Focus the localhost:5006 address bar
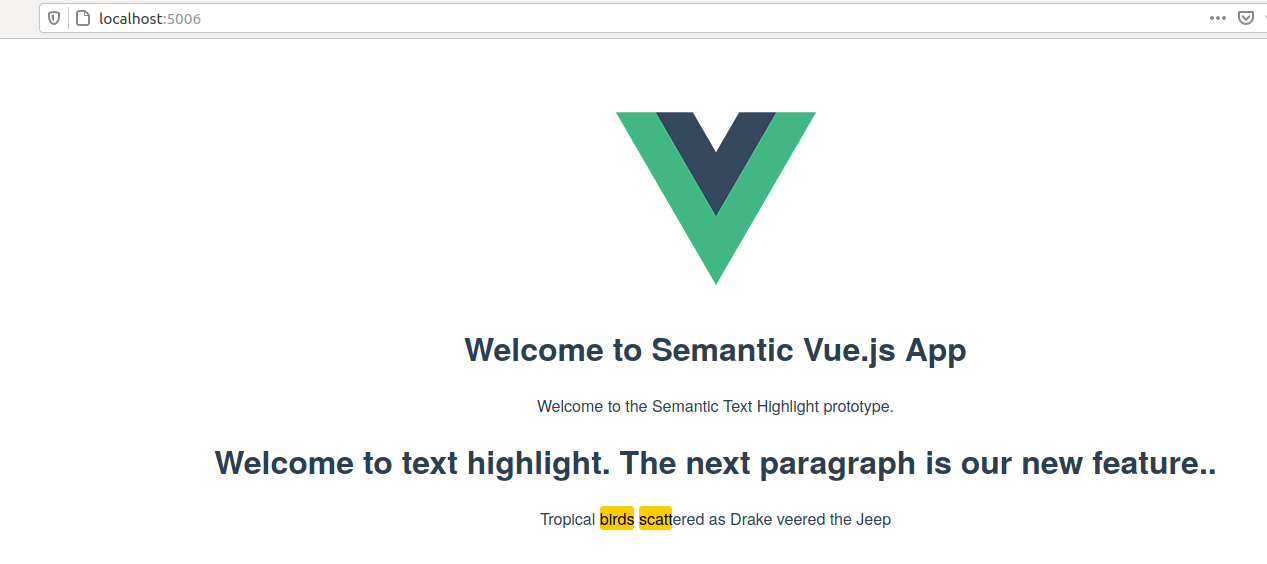The image size is (1267, 564). 600,18
